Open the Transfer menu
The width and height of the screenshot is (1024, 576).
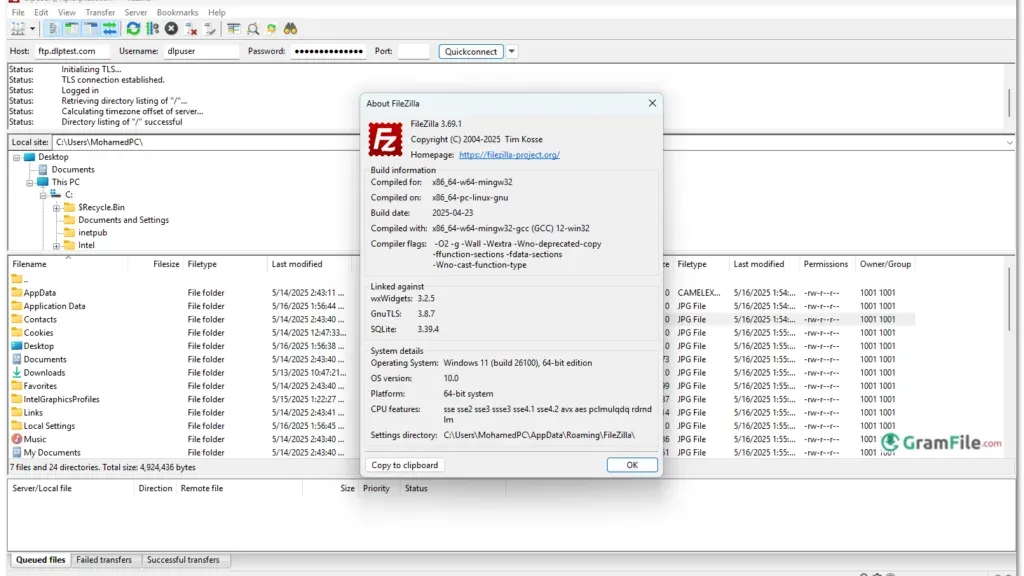(x=100, y=12)
